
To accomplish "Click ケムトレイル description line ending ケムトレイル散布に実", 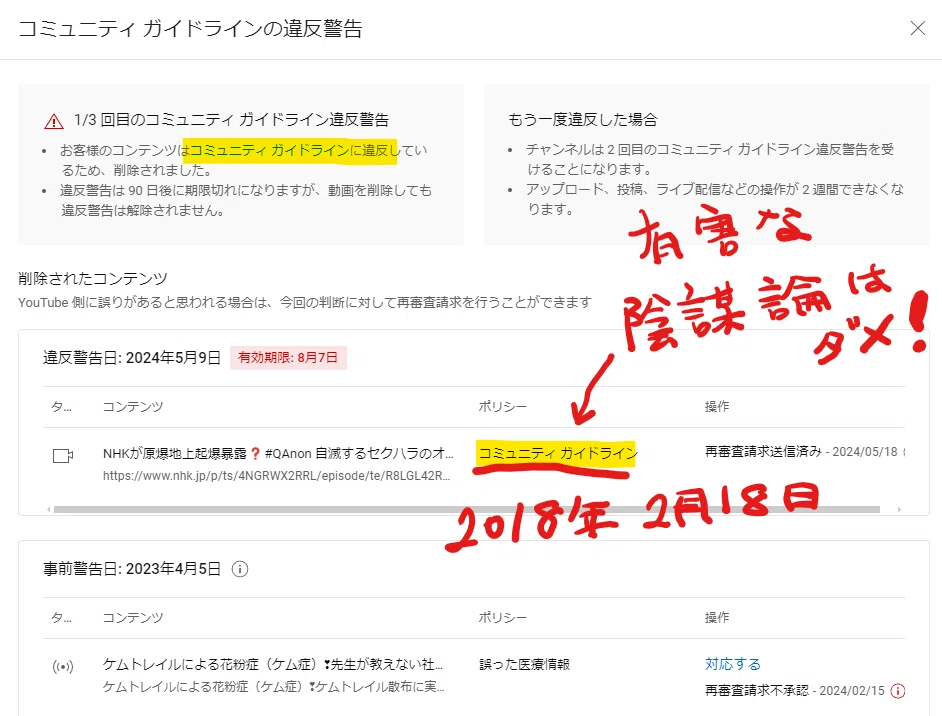I will 273,687.
